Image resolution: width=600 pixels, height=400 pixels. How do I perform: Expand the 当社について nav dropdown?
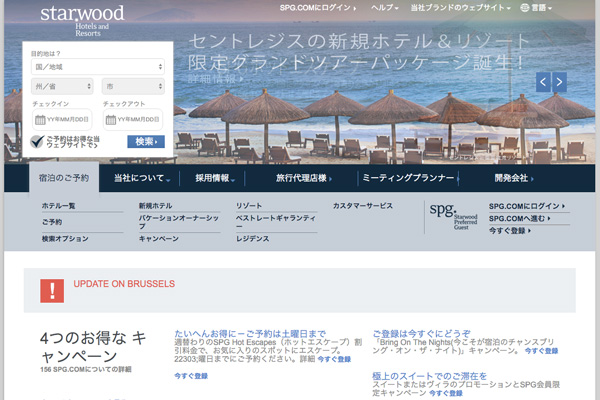[x=142, y=178]
